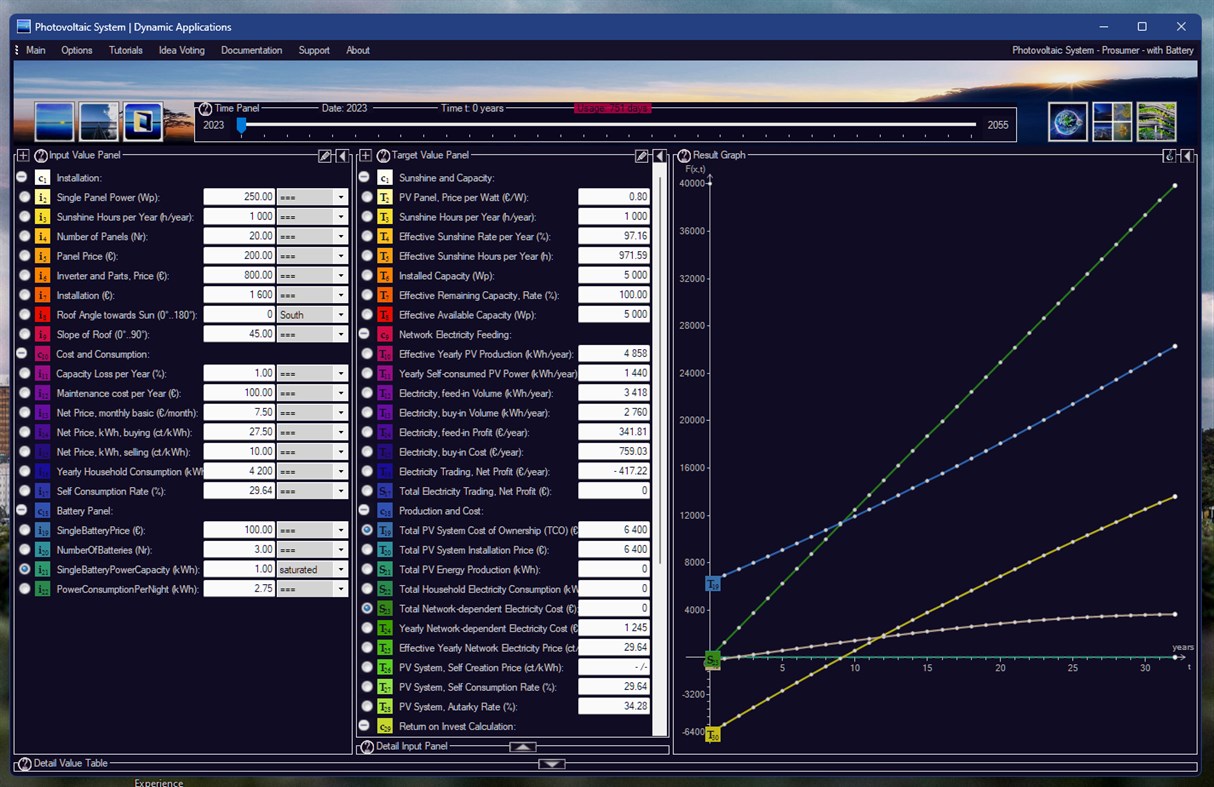Open the glowing globe view icon

coord(1068,121)
